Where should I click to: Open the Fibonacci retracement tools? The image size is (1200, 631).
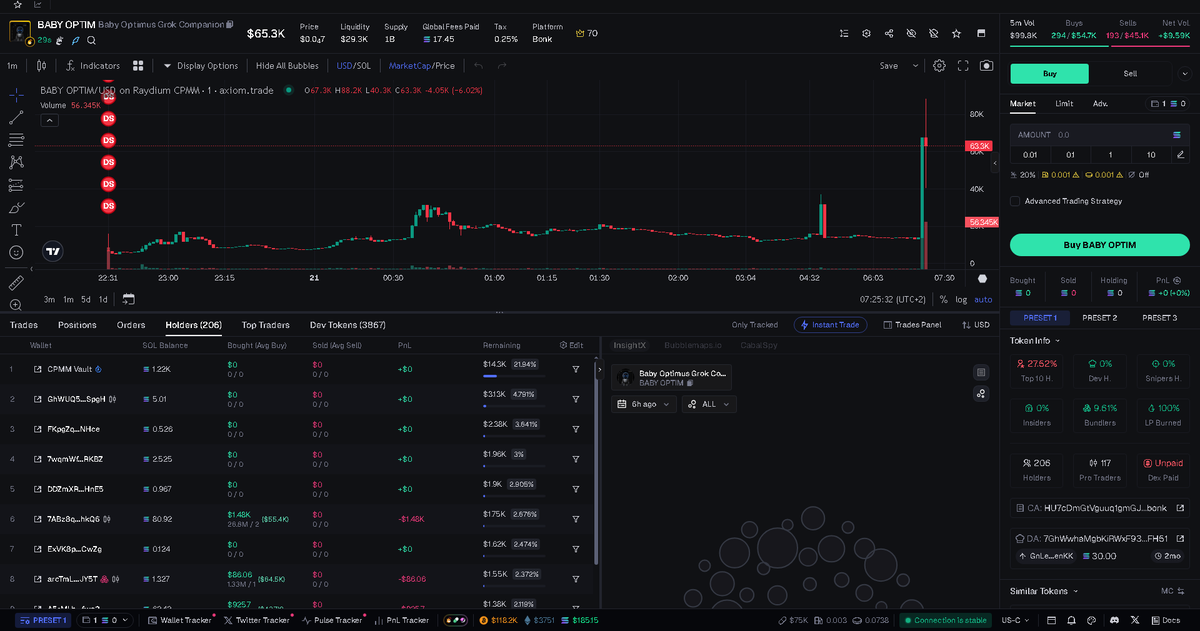point(16,140)
